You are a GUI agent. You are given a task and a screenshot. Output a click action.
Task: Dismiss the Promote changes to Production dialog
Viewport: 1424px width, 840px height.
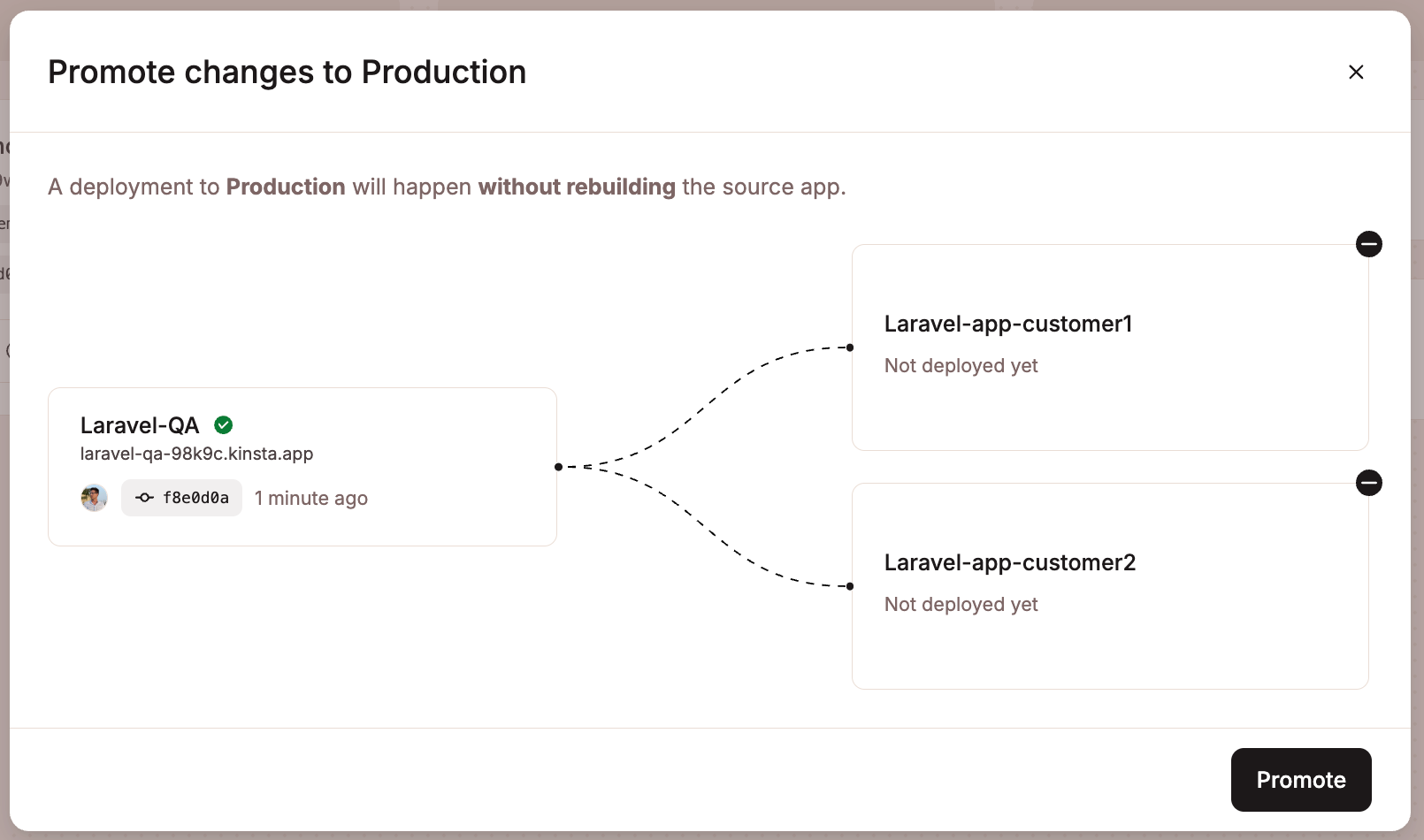(1356, 72)
